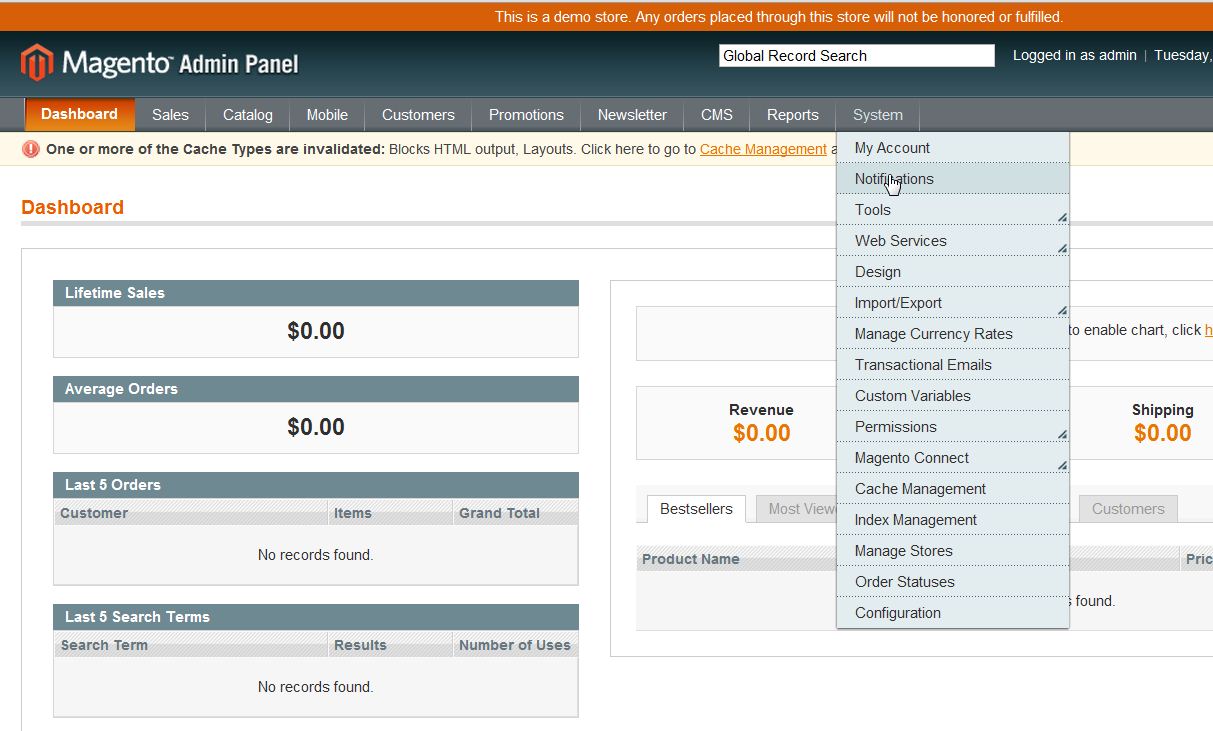Open Notifications from System menu
Screen dimensions: 1213x731
[894, 179]
